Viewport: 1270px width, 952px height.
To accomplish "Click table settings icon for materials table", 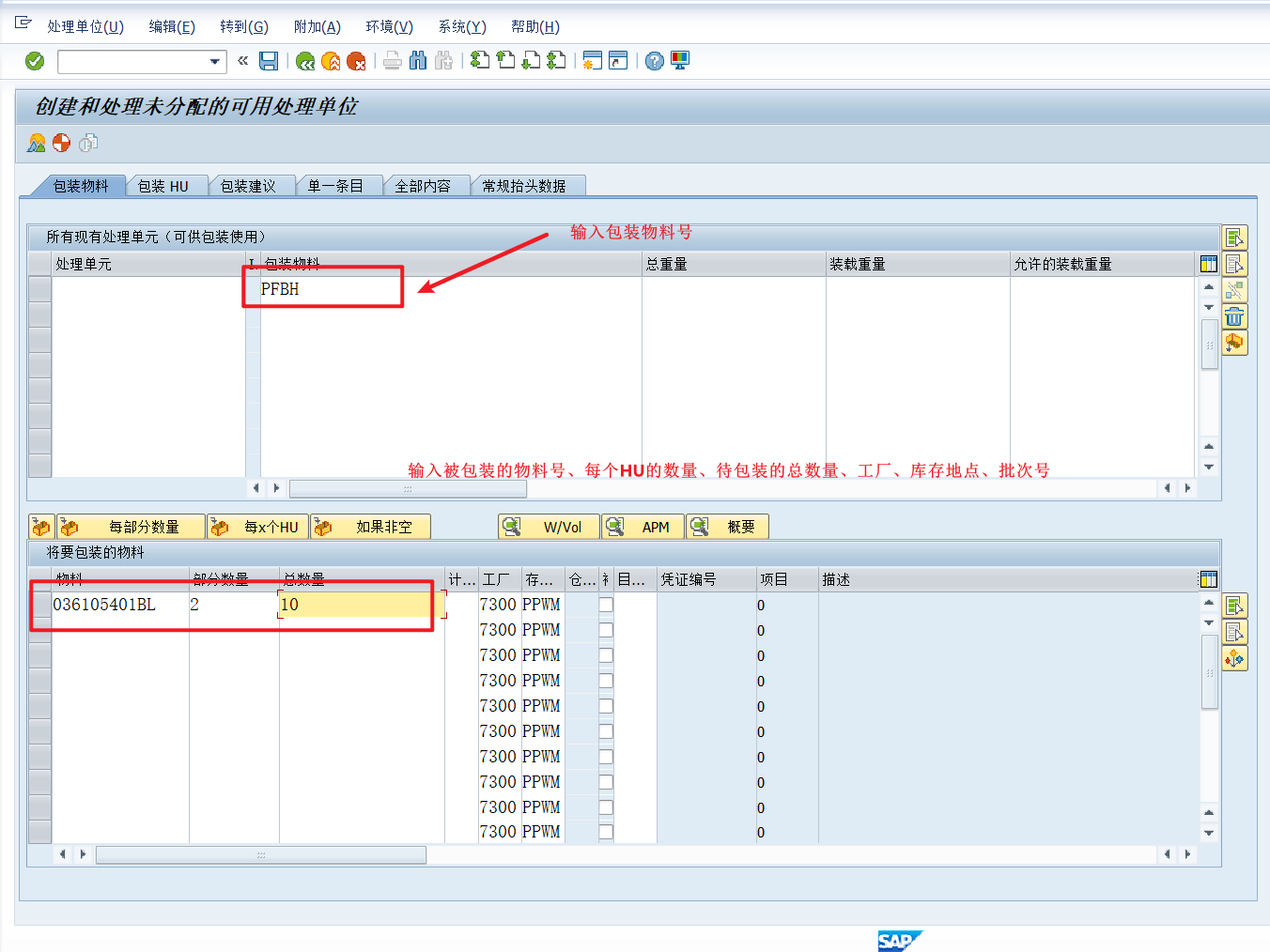I will [x=1208, y=579].
